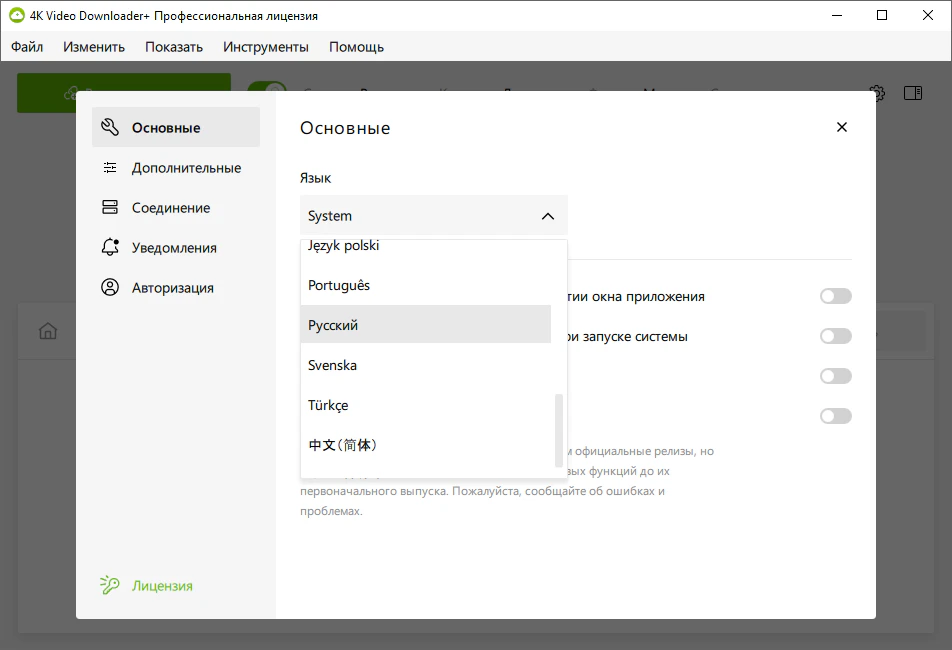Close the settings panel with the X
Viewport: 952px width, 650px height.
point(841,127)
